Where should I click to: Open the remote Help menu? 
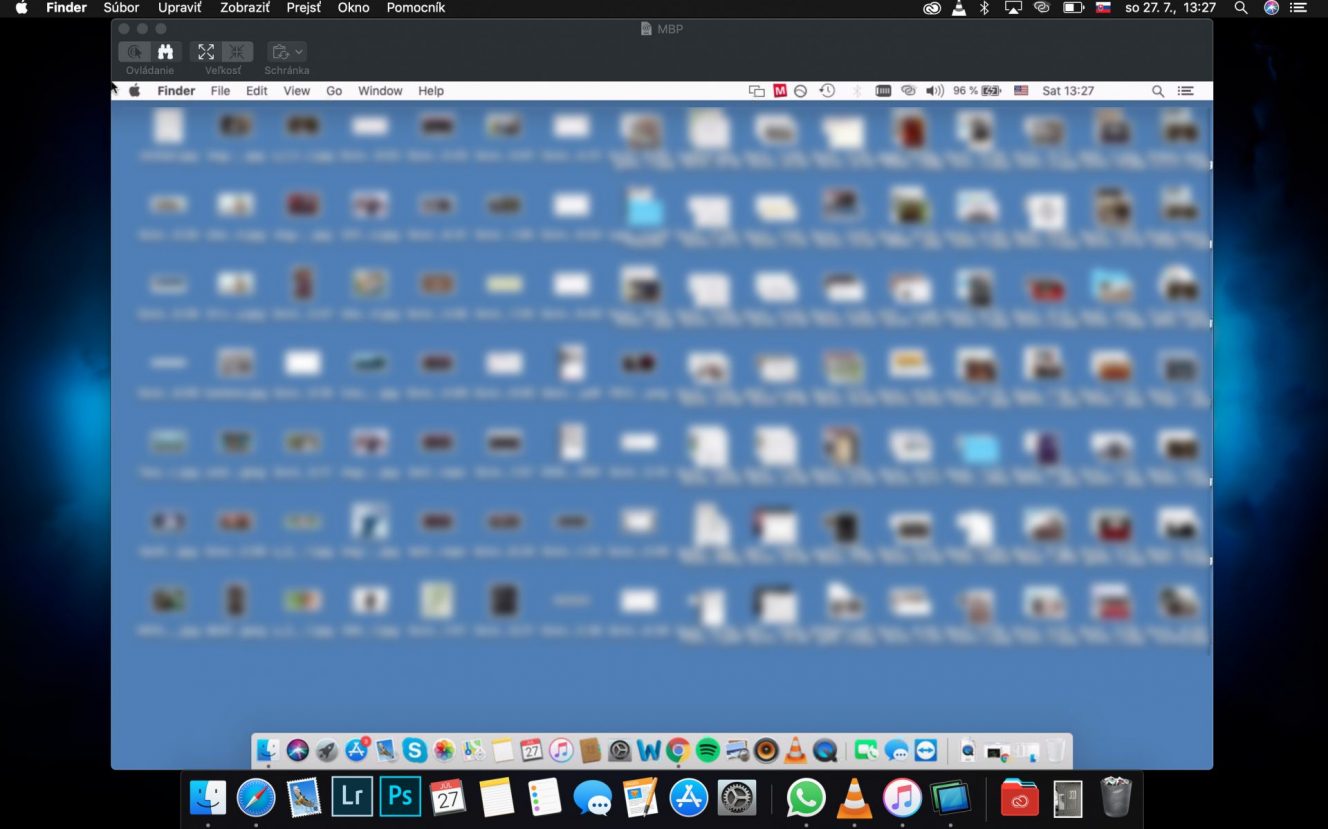(x=431, y=91)
